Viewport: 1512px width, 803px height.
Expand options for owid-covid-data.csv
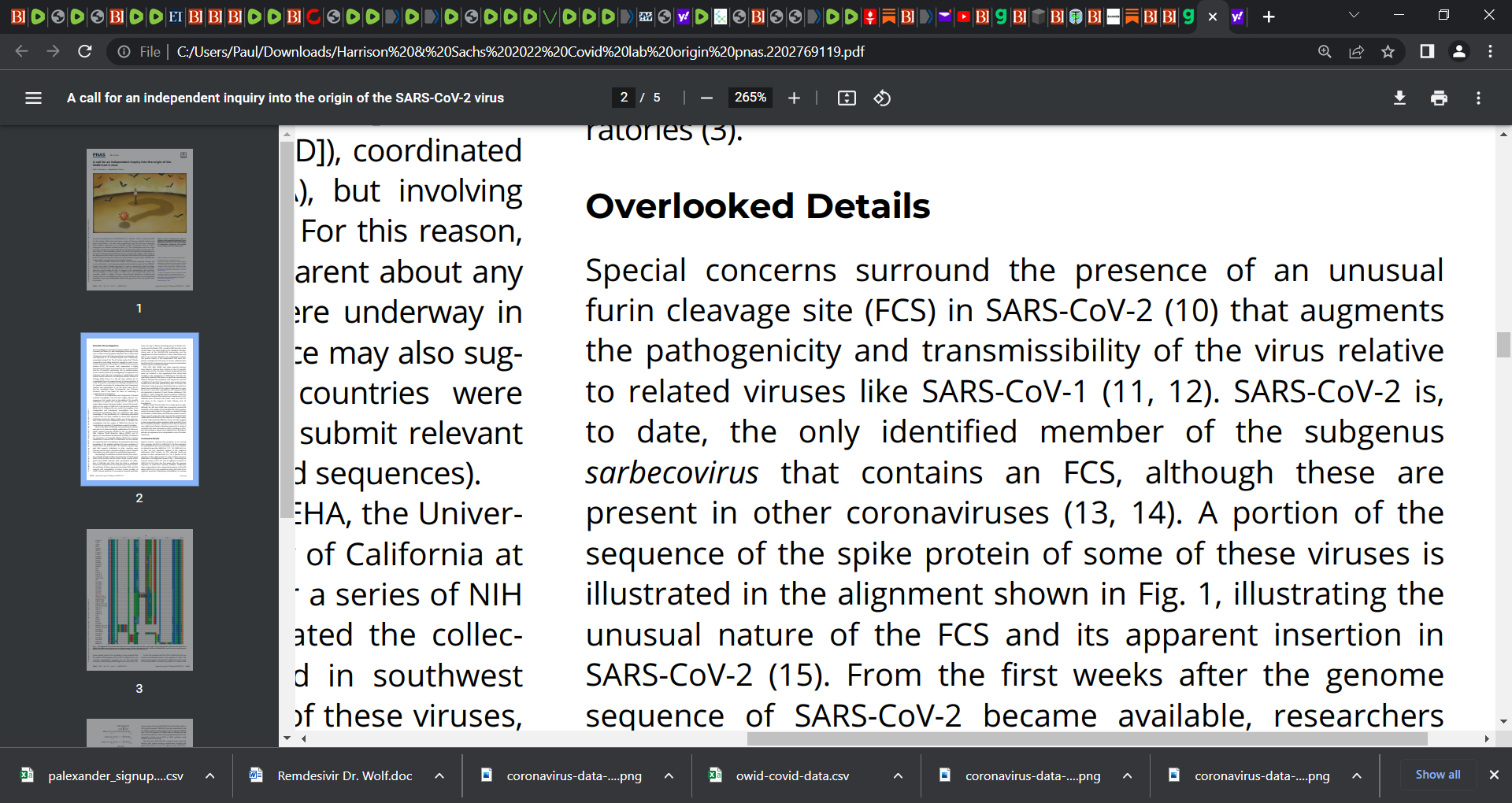(898, 775)
